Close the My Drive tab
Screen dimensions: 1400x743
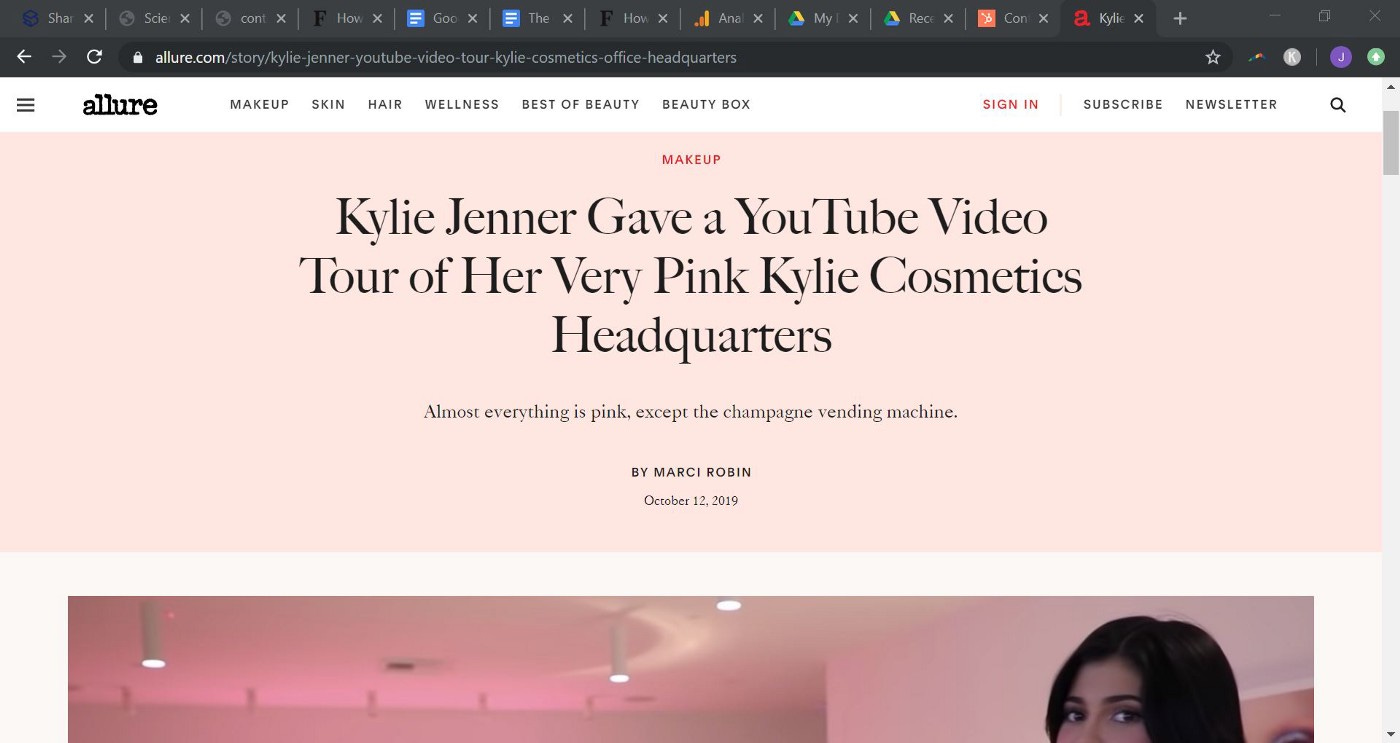coord(852,18)
